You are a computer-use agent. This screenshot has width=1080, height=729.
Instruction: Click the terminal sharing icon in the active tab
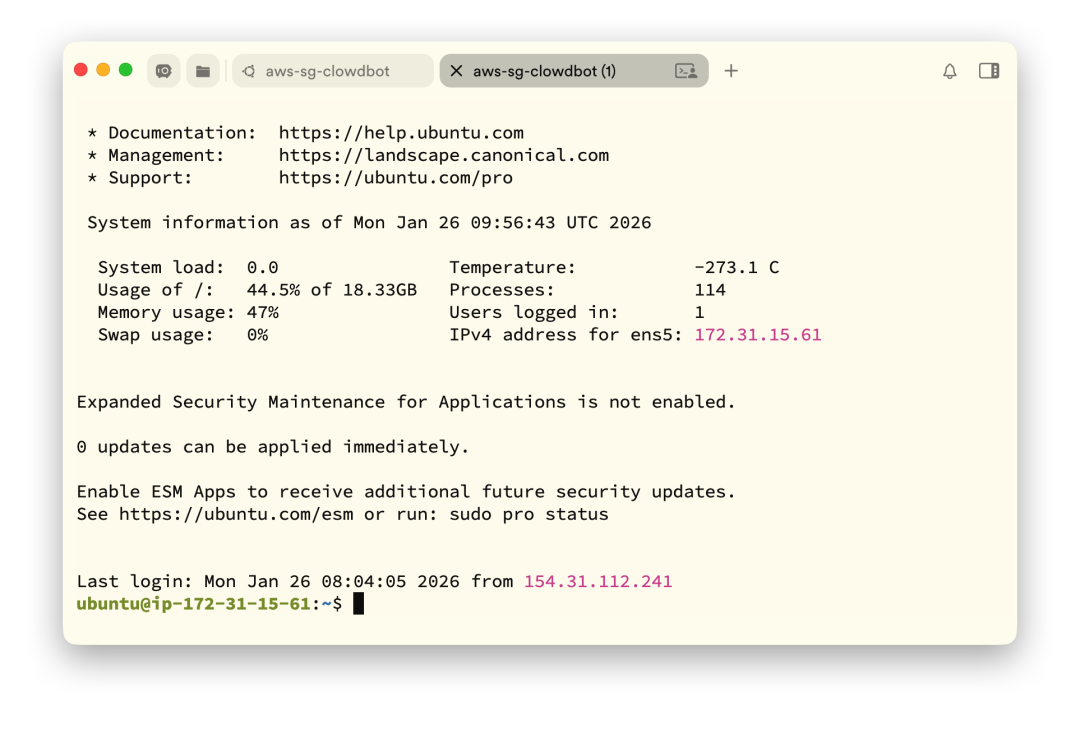click(x=686, y=71)
